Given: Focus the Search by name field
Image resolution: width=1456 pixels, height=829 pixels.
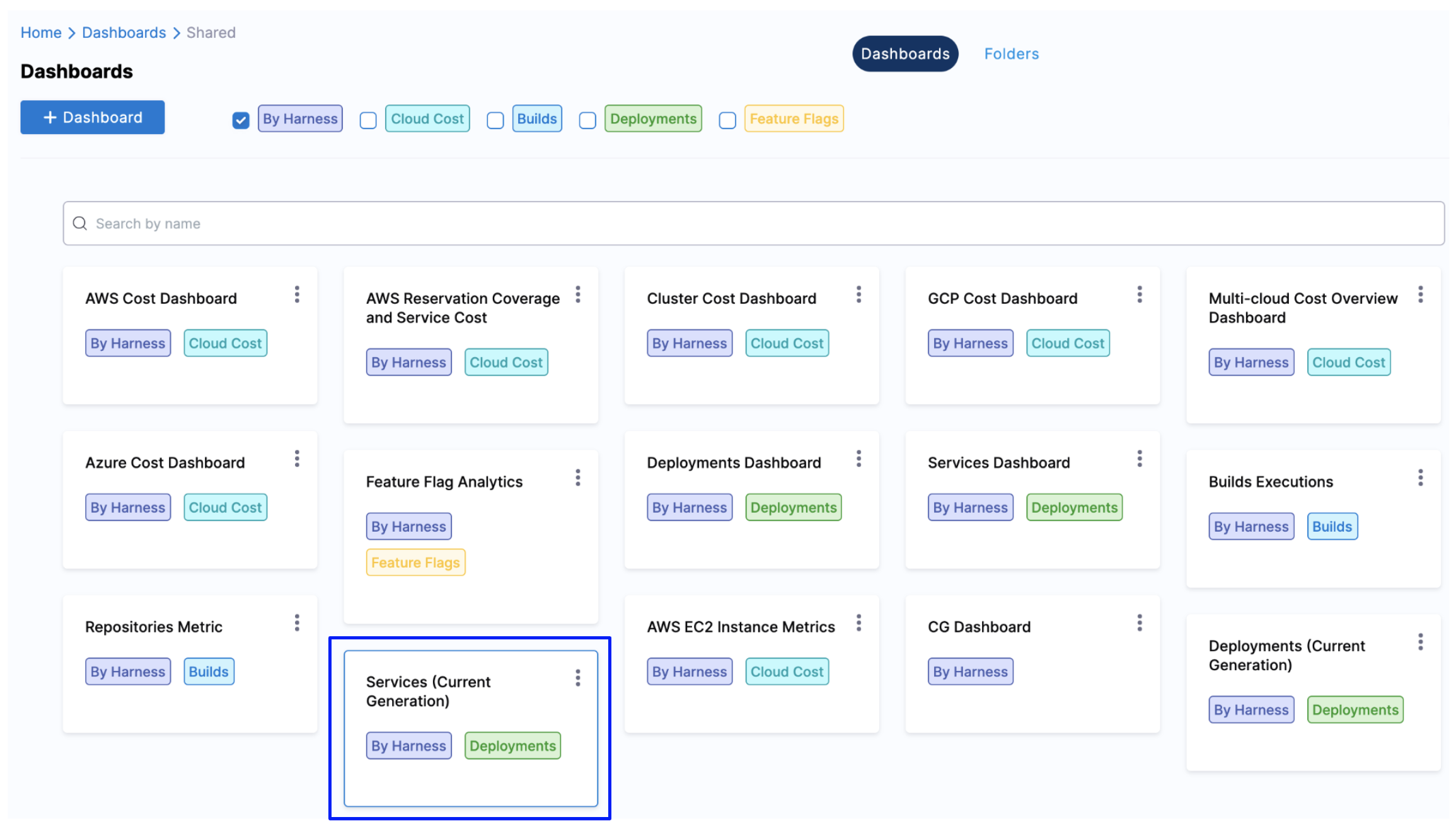Looking at the screenshot, I should point(754,224).
